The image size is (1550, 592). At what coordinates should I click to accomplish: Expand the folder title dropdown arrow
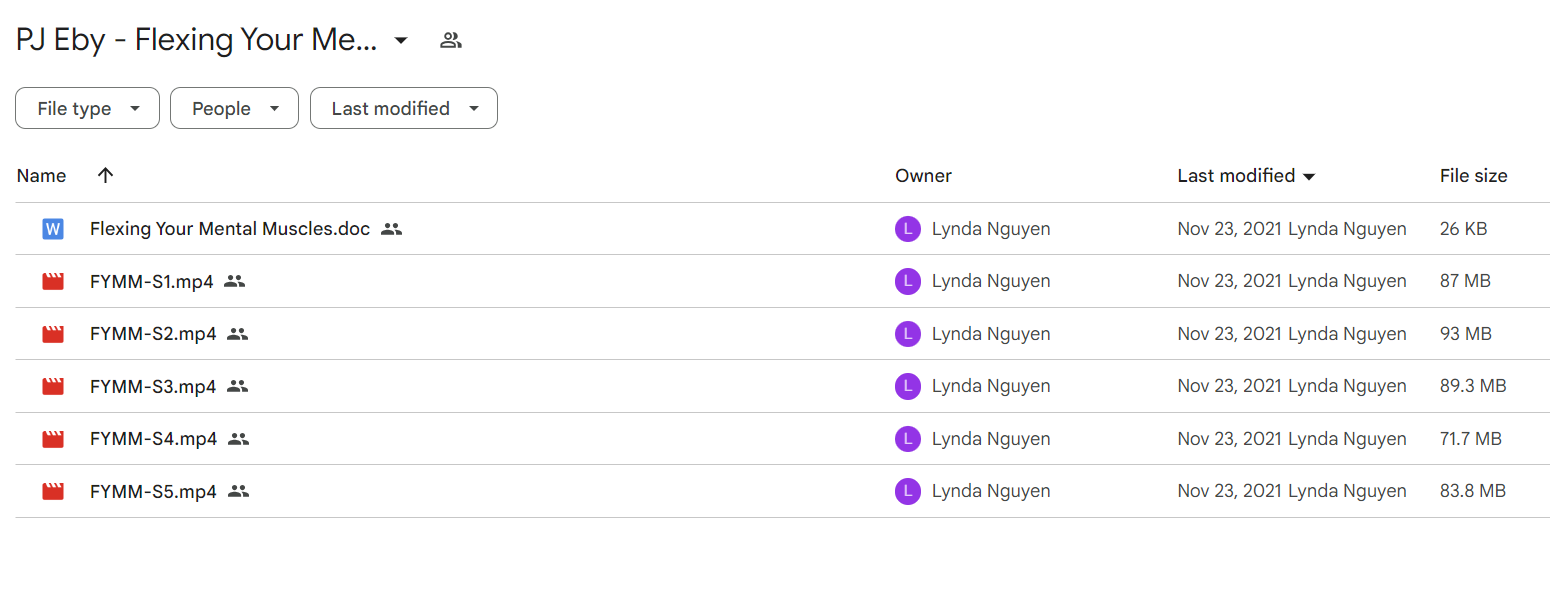pyautogui.click(x=400, y=41)
